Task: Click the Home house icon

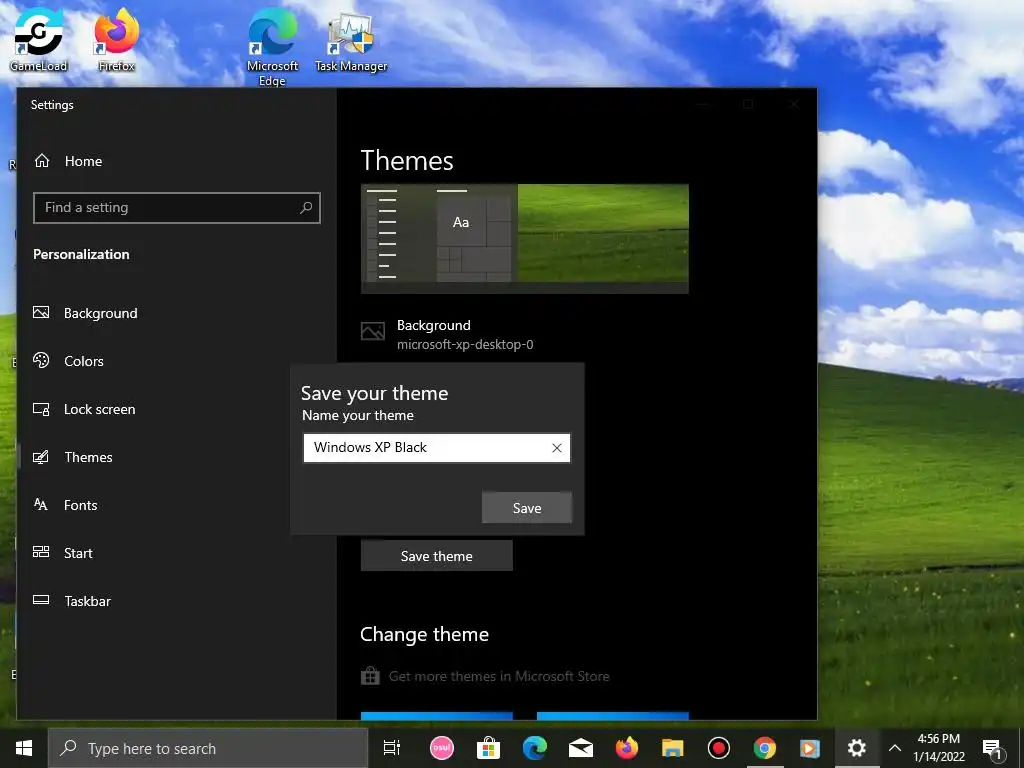Action: (x=42, y=160)
